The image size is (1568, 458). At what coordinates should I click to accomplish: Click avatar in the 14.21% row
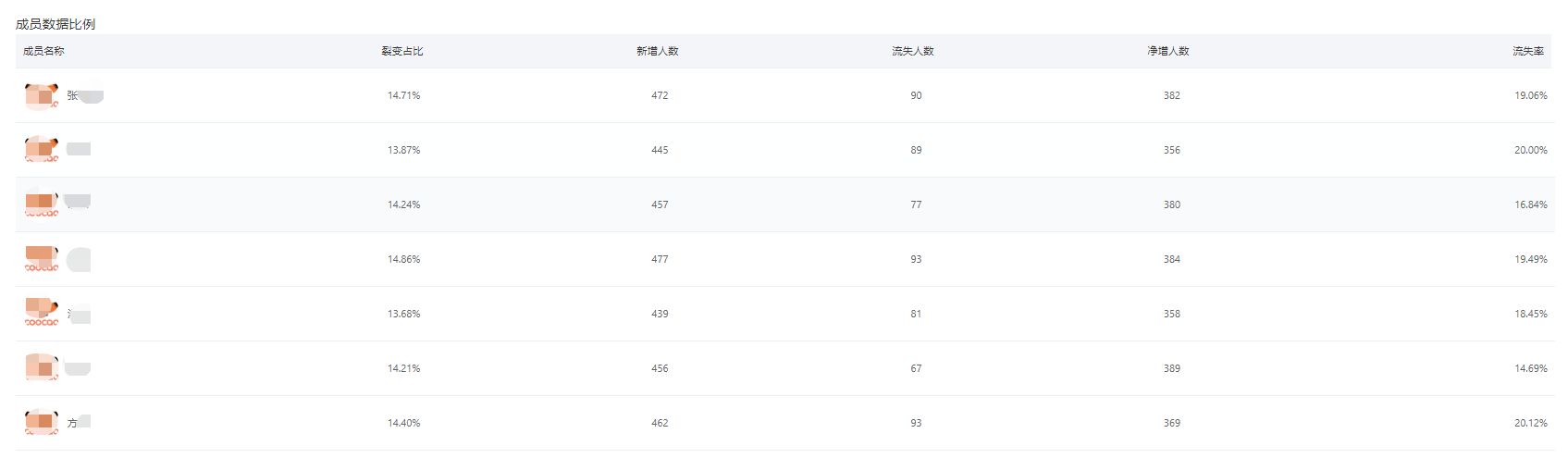(42, 367)
